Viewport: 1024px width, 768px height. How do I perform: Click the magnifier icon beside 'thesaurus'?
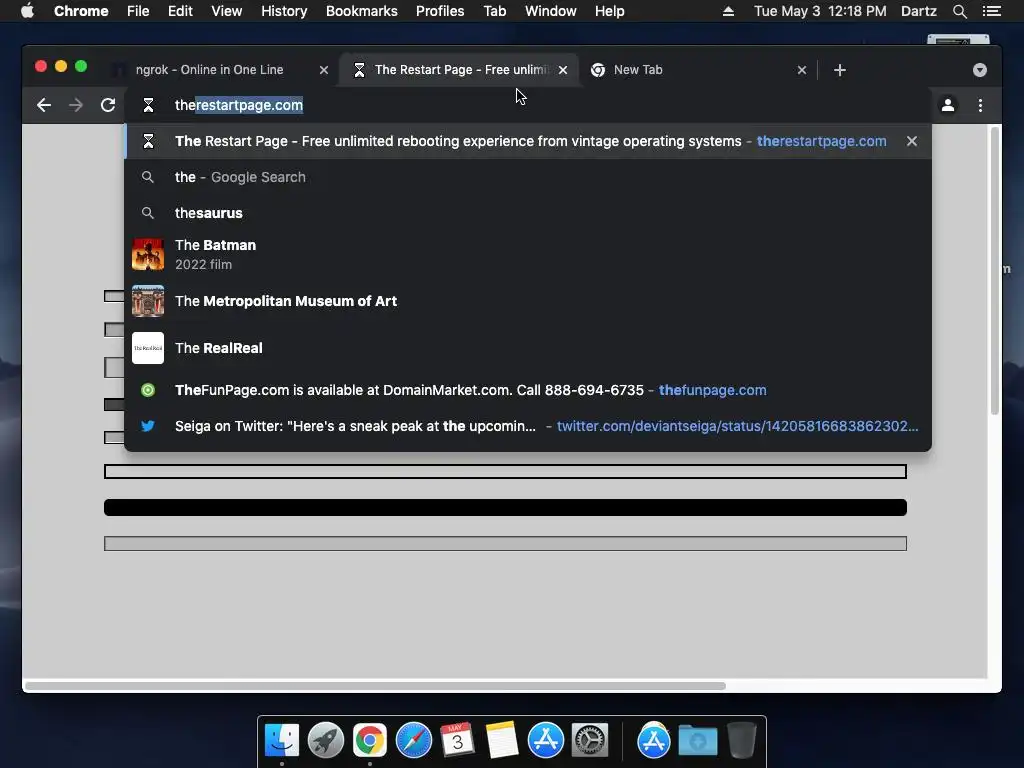pos(148,213)
